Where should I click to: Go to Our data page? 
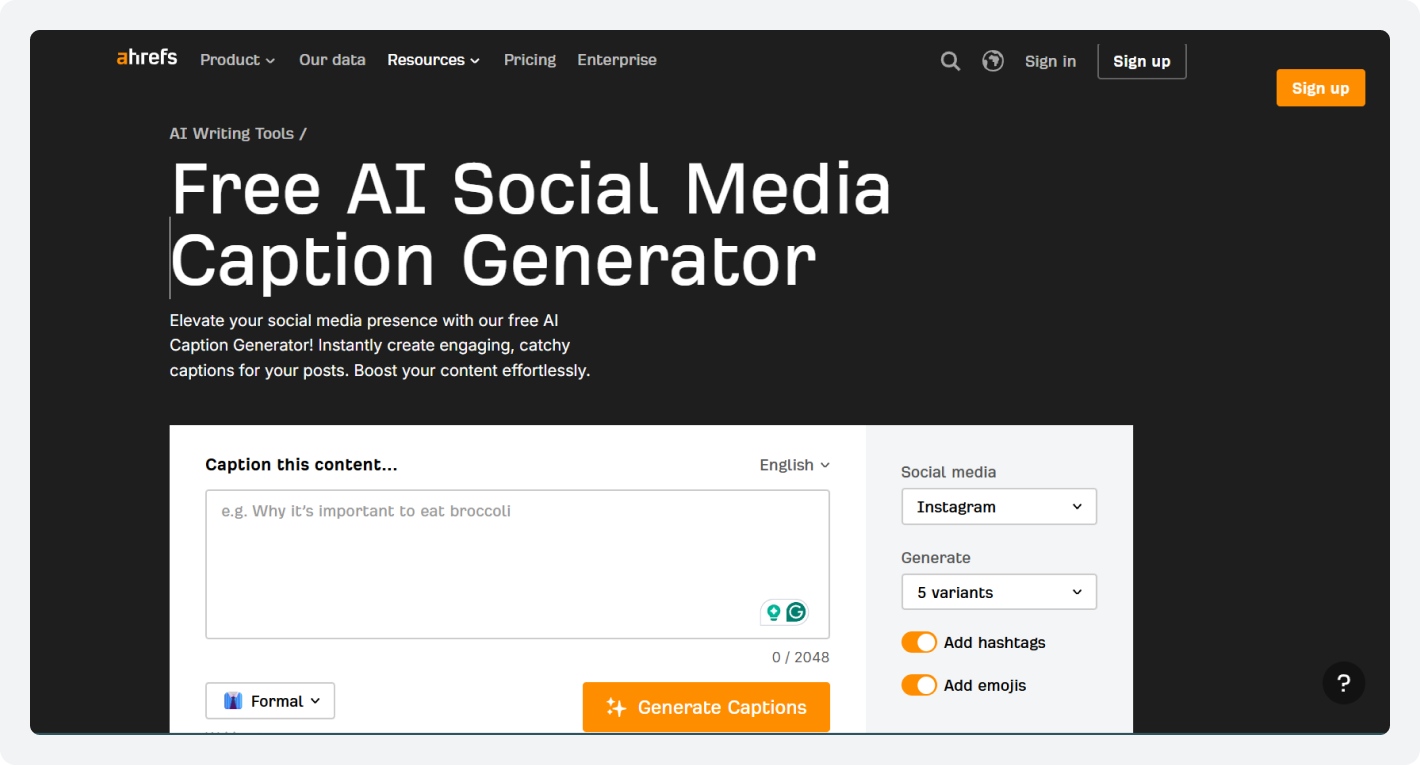click(x=332, y=60)
